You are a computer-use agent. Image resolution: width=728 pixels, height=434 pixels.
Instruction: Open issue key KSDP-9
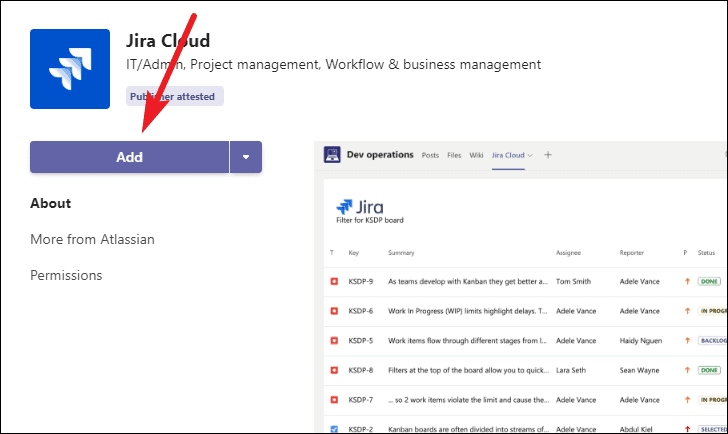click(x=361, y=281)
